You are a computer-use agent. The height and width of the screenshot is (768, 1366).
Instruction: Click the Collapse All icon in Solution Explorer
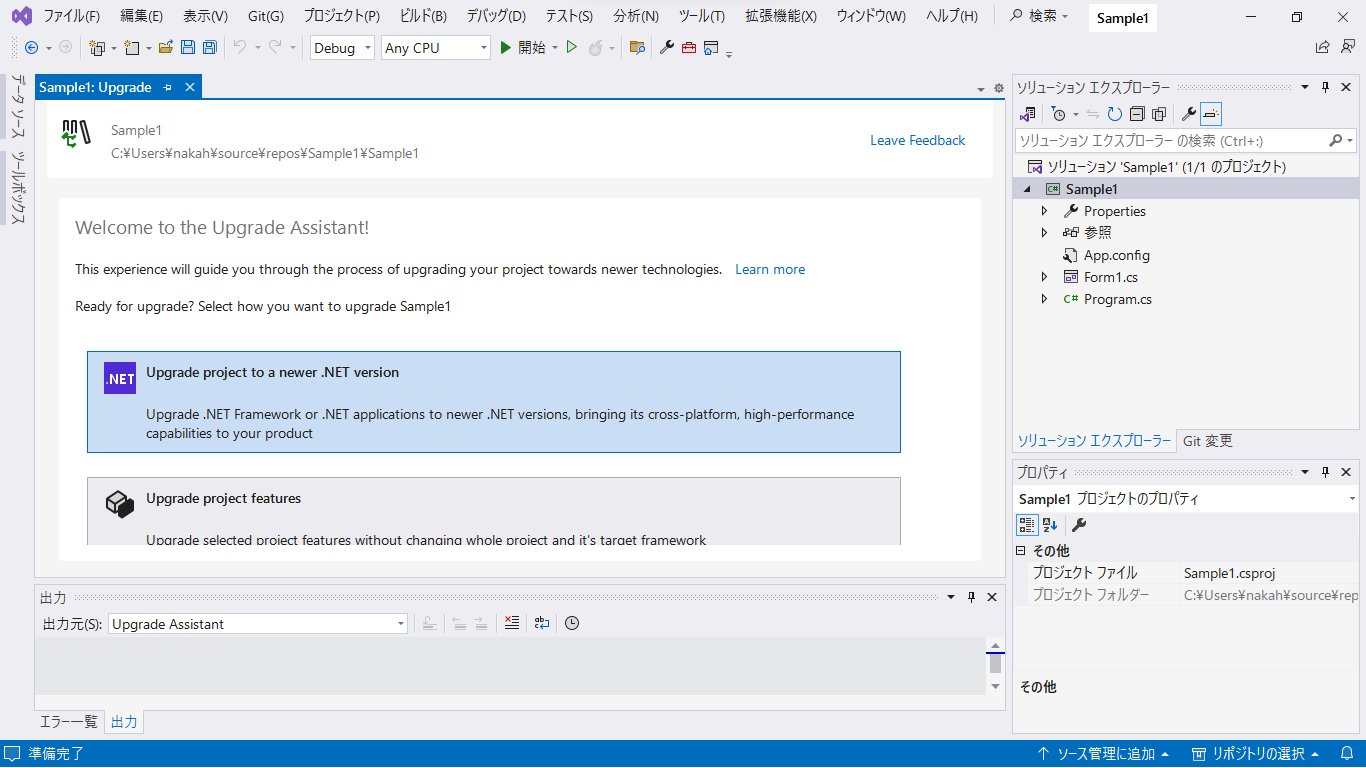[x=1136, y=114]
